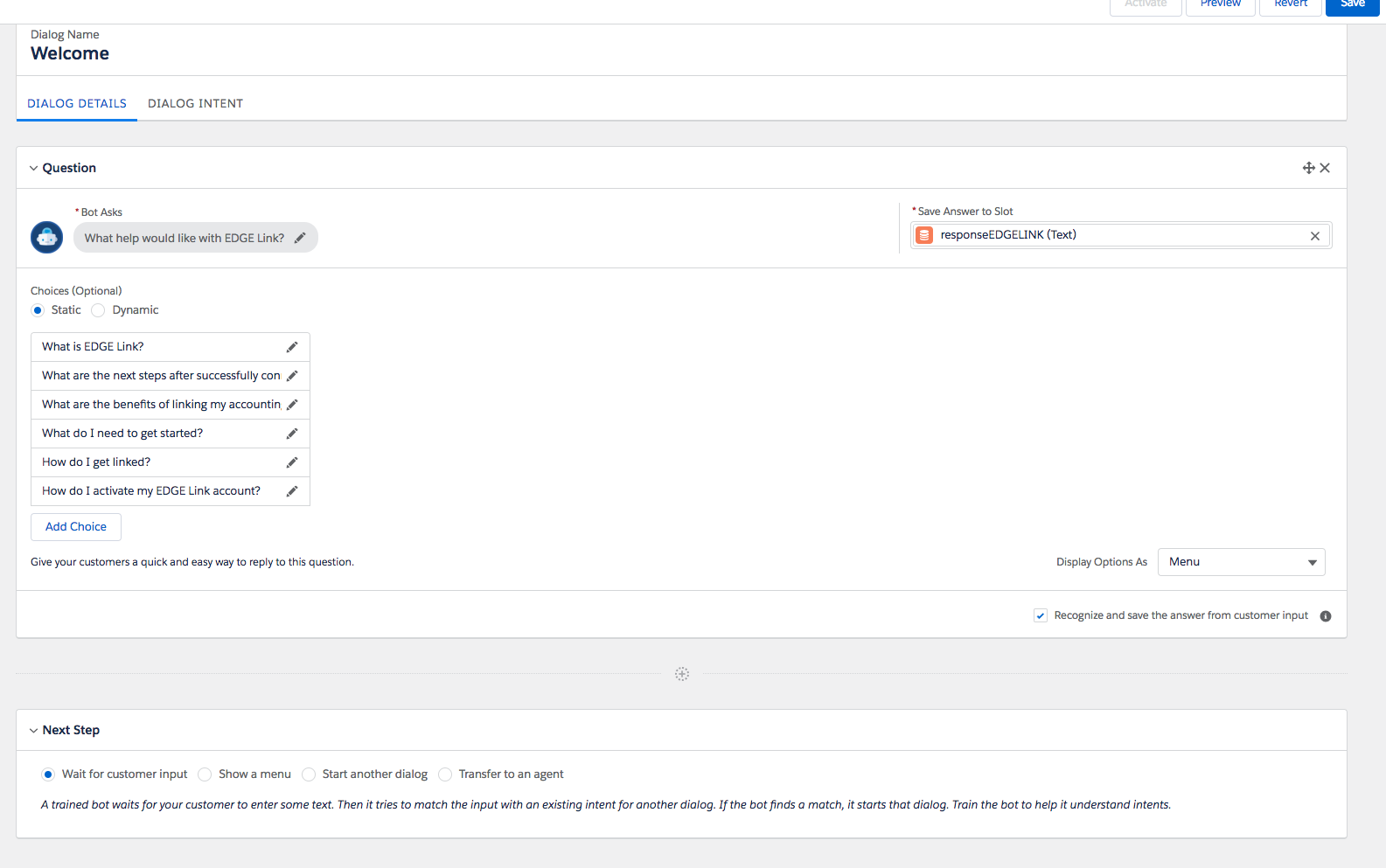Toggle Recognize and save the answer checkbox
1386x868 pixels.
tap(1041, 615)
